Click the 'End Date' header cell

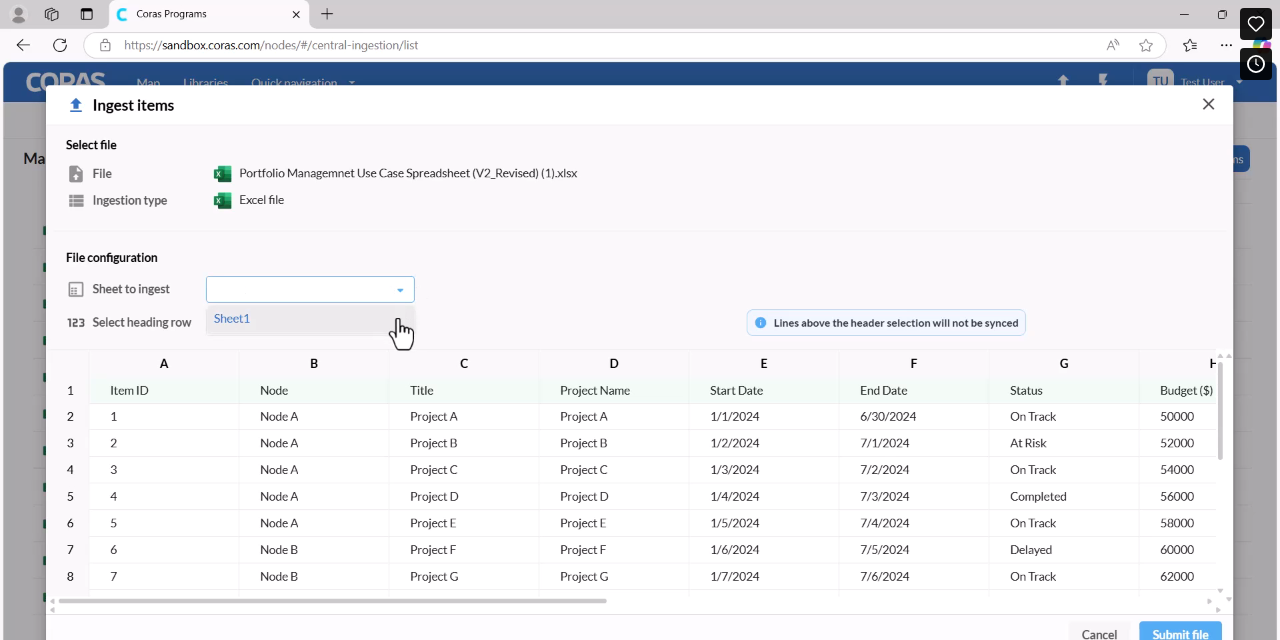[x=914, y=391]
